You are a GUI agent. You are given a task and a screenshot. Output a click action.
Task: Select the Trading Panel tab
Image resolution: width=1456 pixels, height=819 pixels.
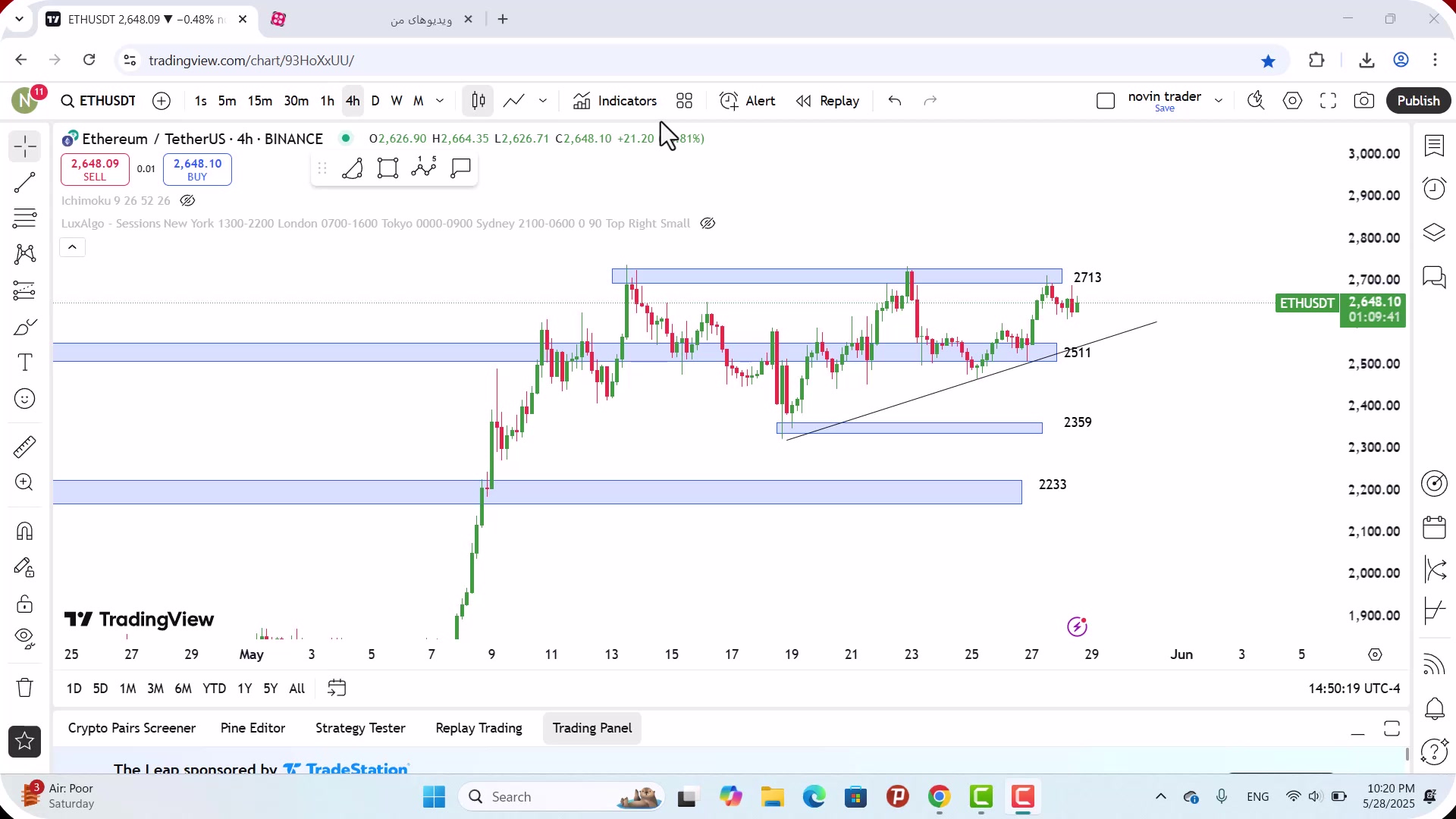(x=592, y=728)
